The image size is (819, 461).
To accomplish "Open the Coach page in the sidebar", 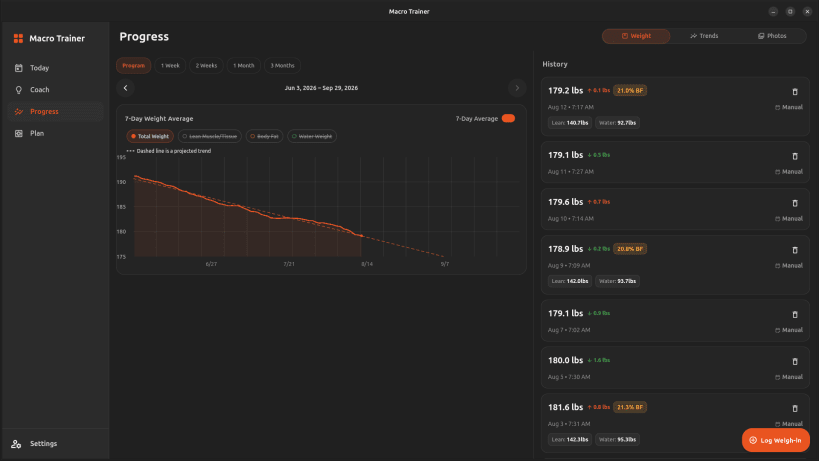I will tap(55, 90).
